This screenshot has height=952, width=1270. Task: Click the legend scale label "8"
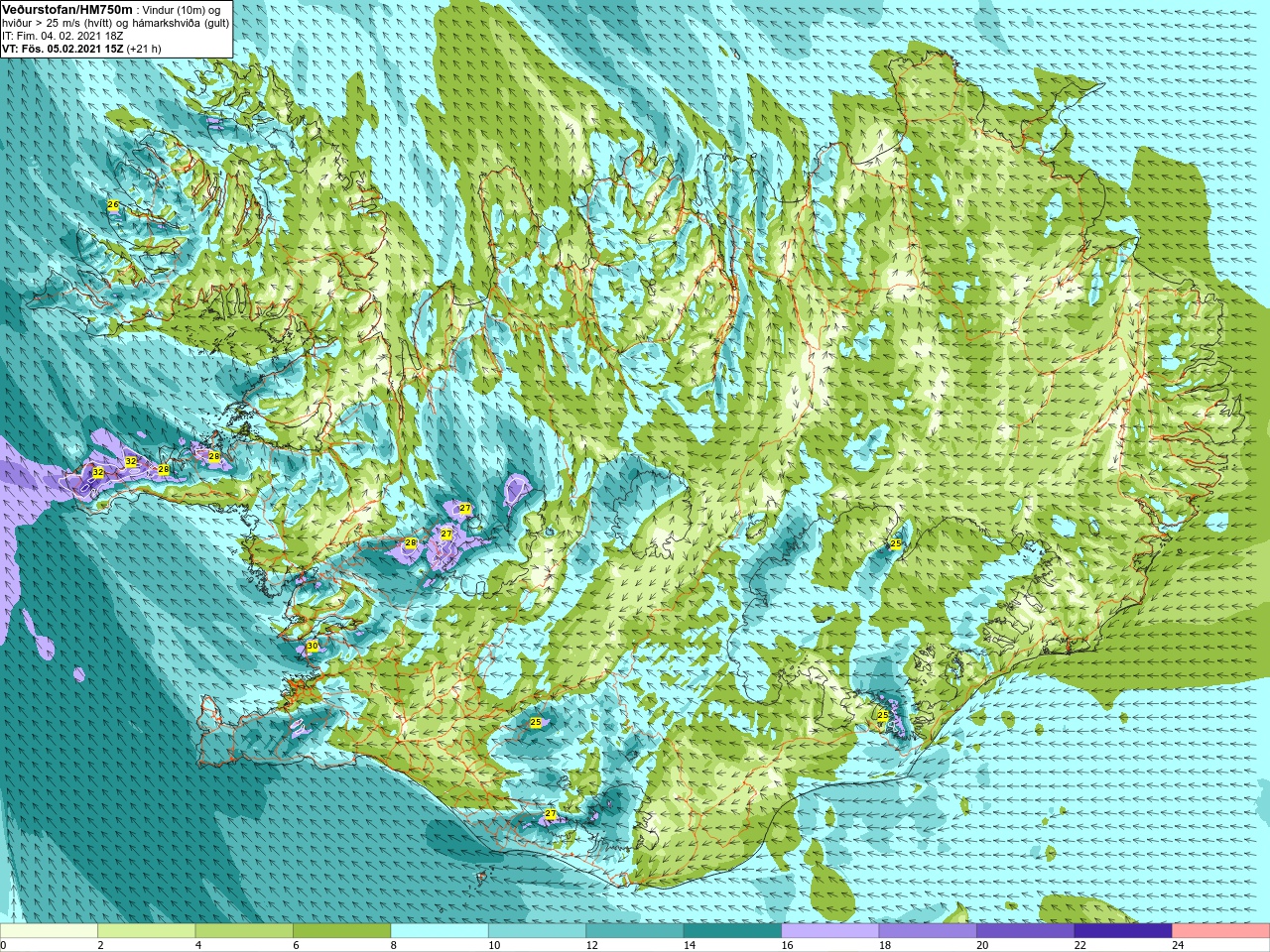pos(394,945)
